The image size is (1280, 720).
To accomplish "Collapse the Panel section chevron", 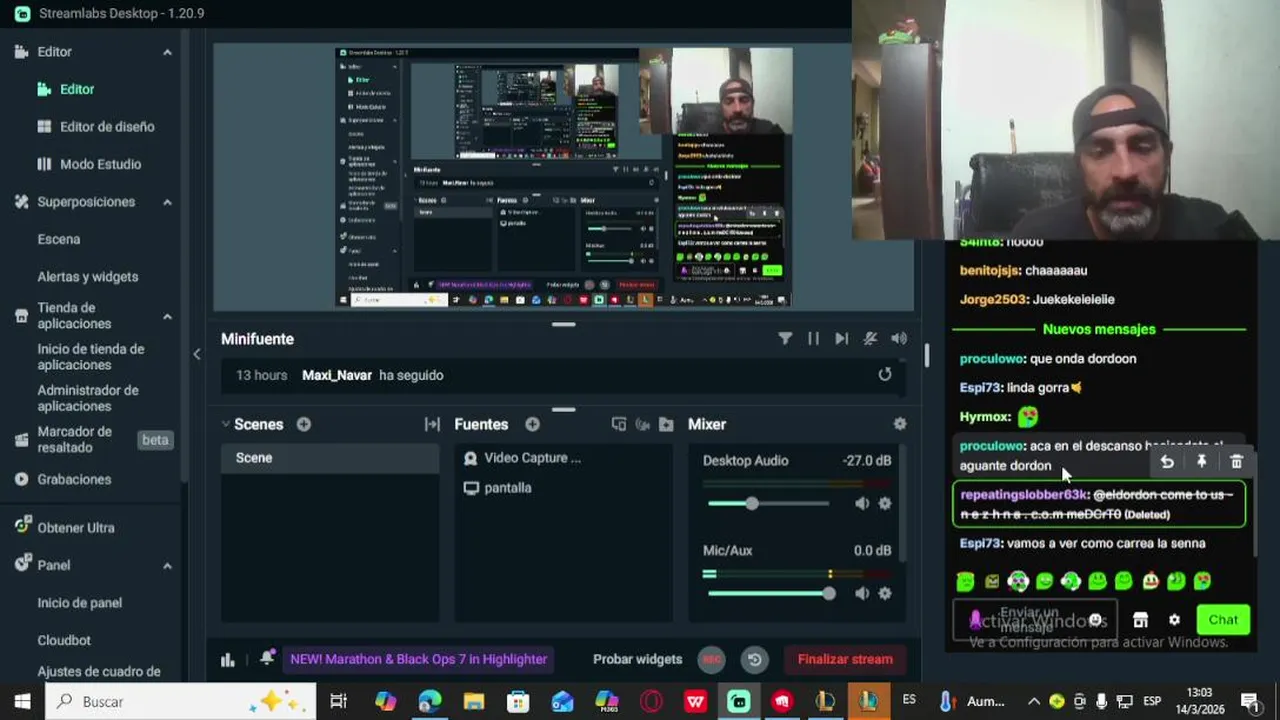I will click(167, 565).
